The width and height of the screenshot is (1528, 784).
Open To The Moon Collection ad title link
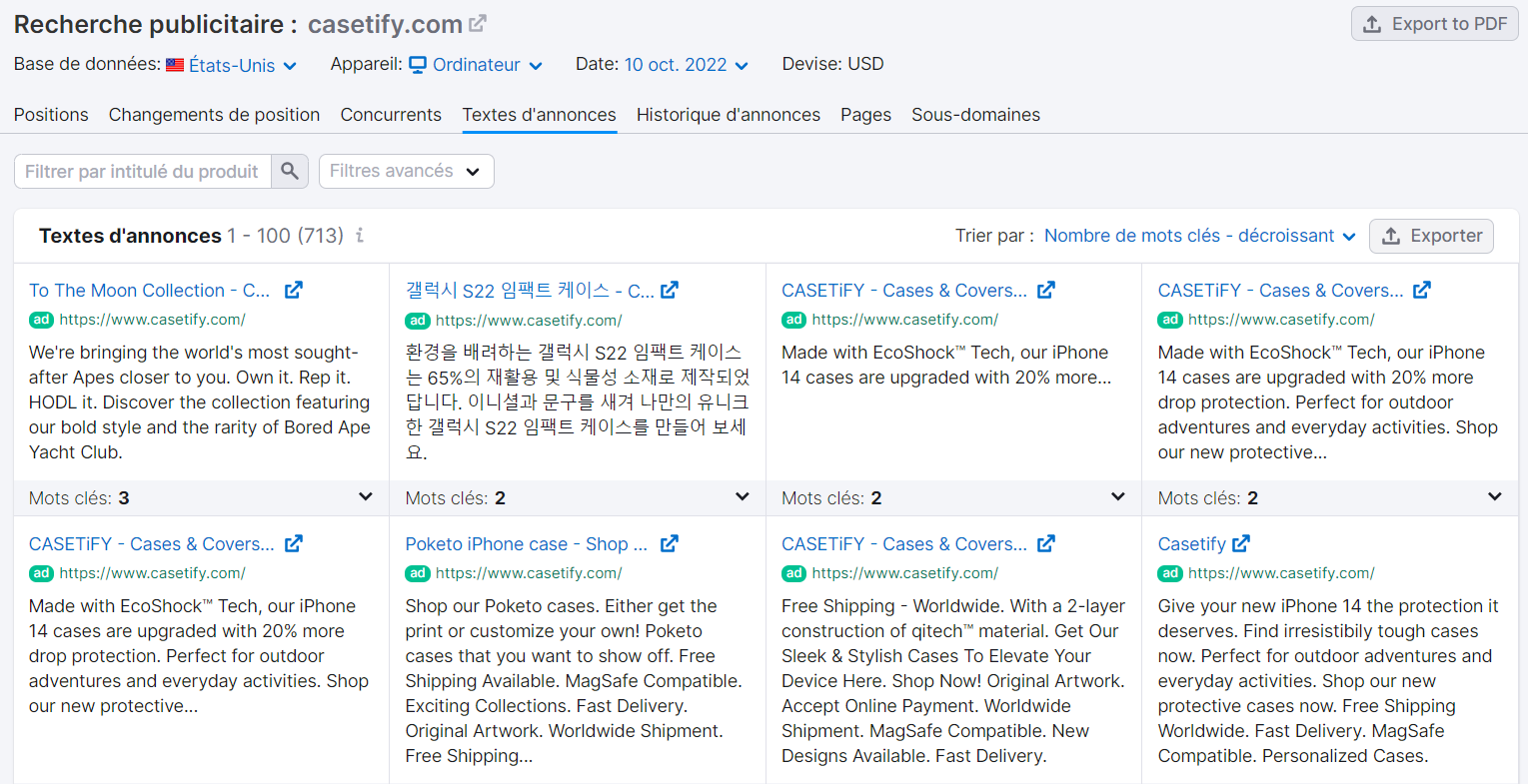coord(150,291)
